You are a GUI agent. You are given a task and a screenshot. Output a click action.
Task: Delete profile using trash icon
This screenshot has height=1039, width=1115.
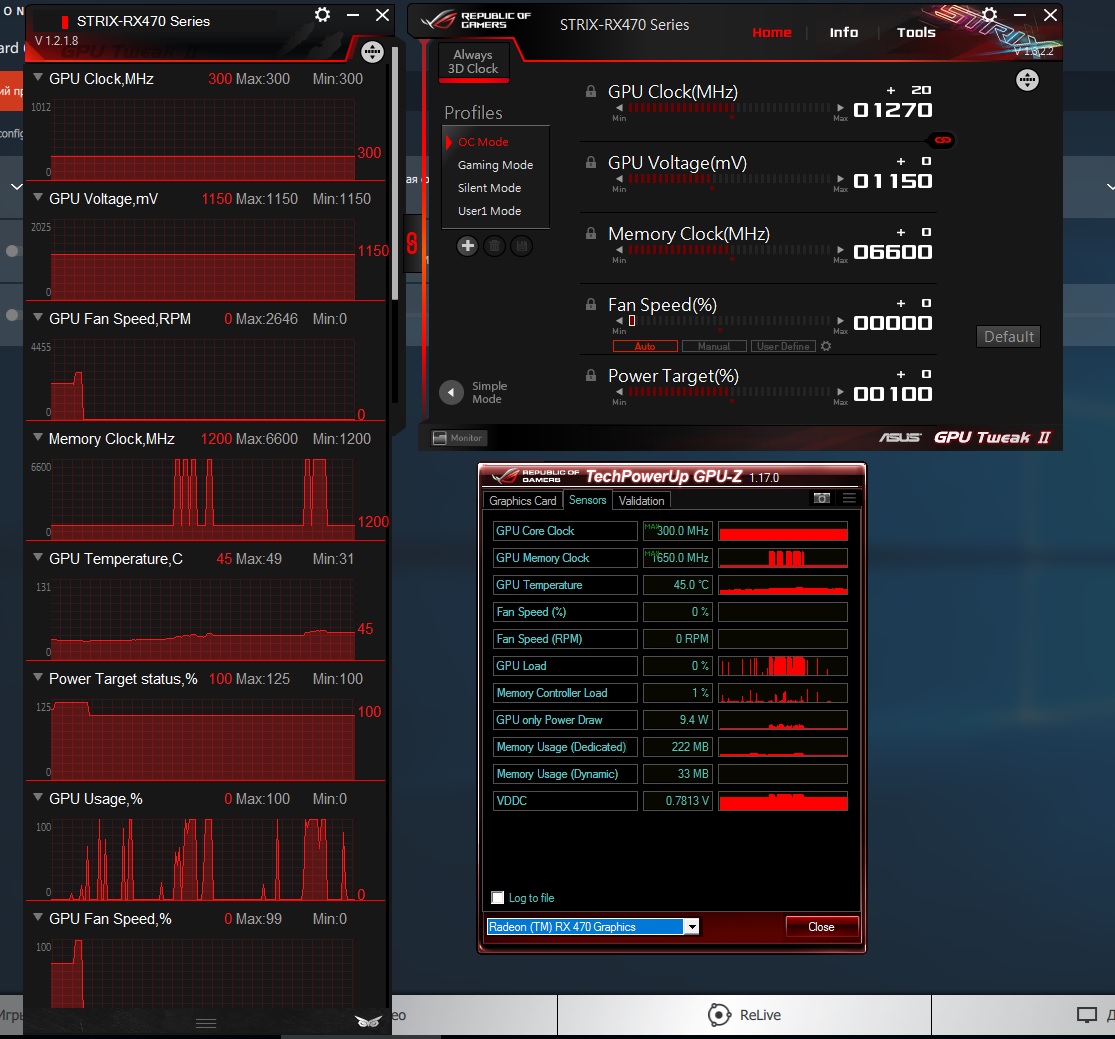[494, 246]
